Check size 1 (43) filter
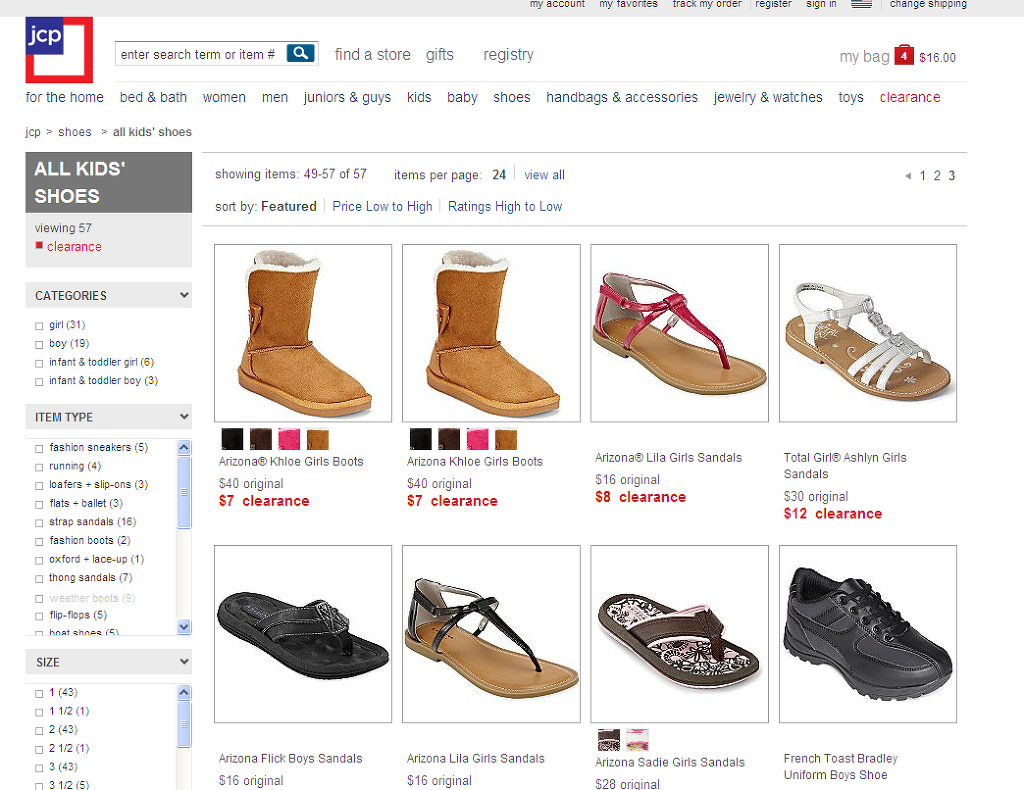Image resolution: width=1024 pixels, height=790 pixels. coord(39,693)
